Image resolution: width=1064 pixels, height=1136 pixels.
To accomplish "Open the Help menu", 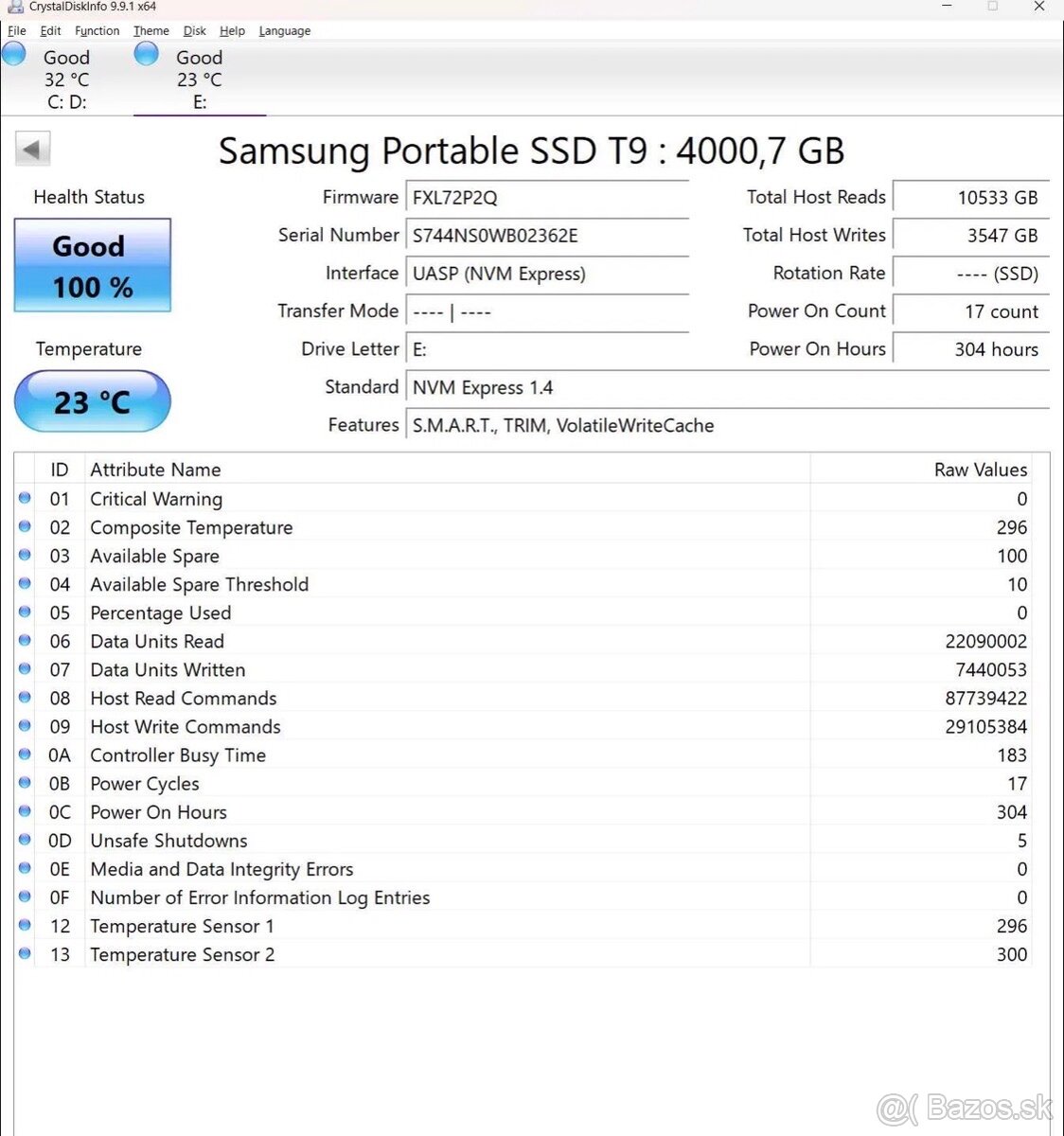I will tap(232, 30).
